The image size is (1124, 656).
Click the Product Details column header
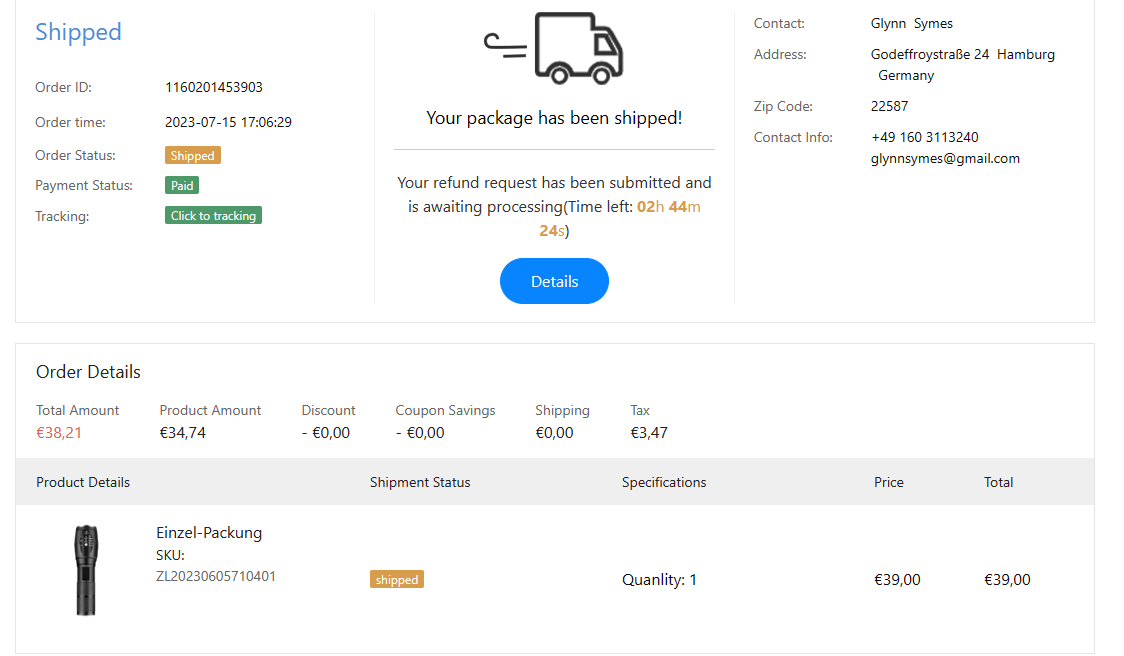pyautogui.click(x=83, y=482)
